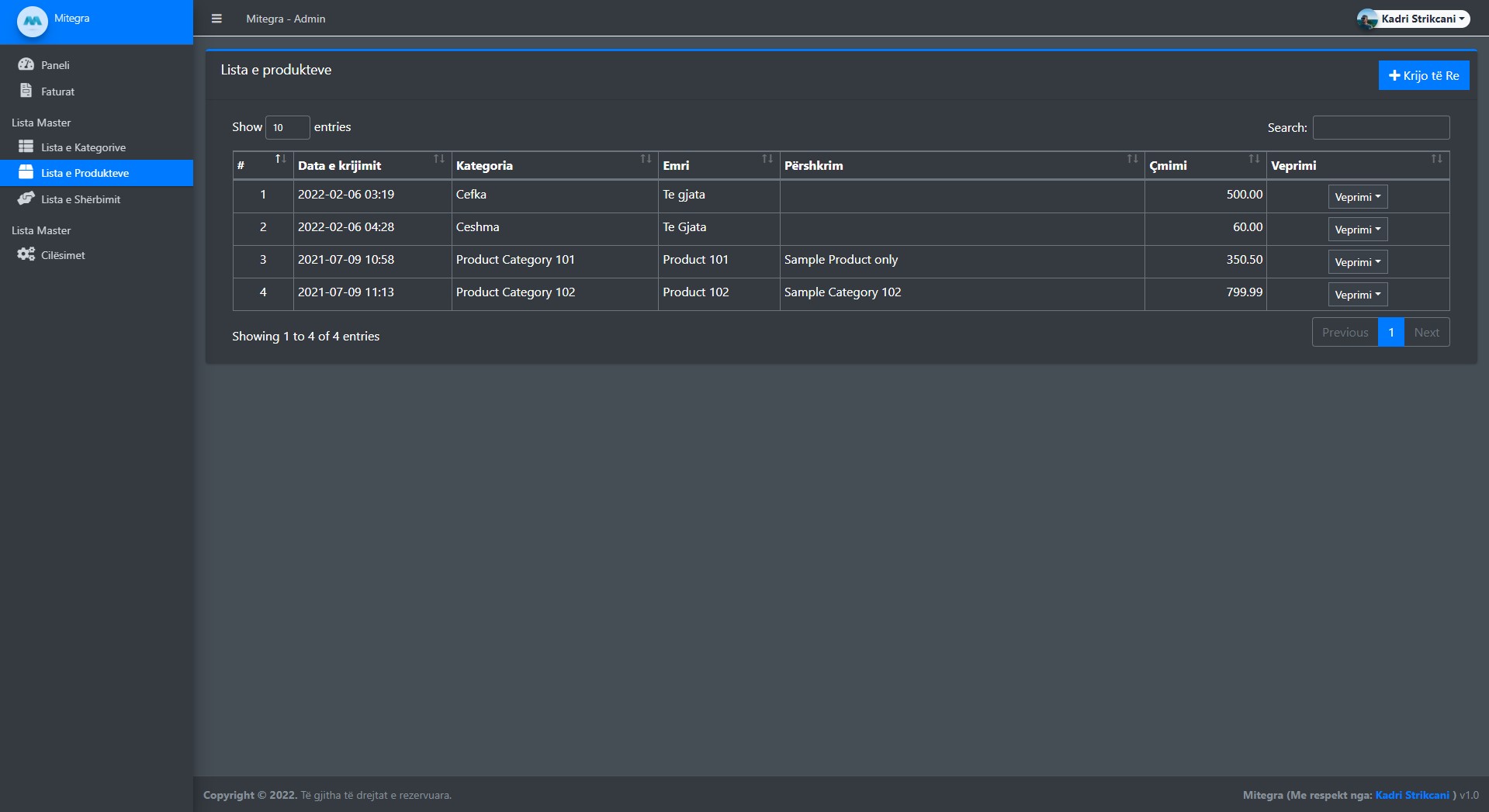This screenshot has width=1489, height=812.
Task: Click user avatar picture in top bar
Action: point(1366,19)
